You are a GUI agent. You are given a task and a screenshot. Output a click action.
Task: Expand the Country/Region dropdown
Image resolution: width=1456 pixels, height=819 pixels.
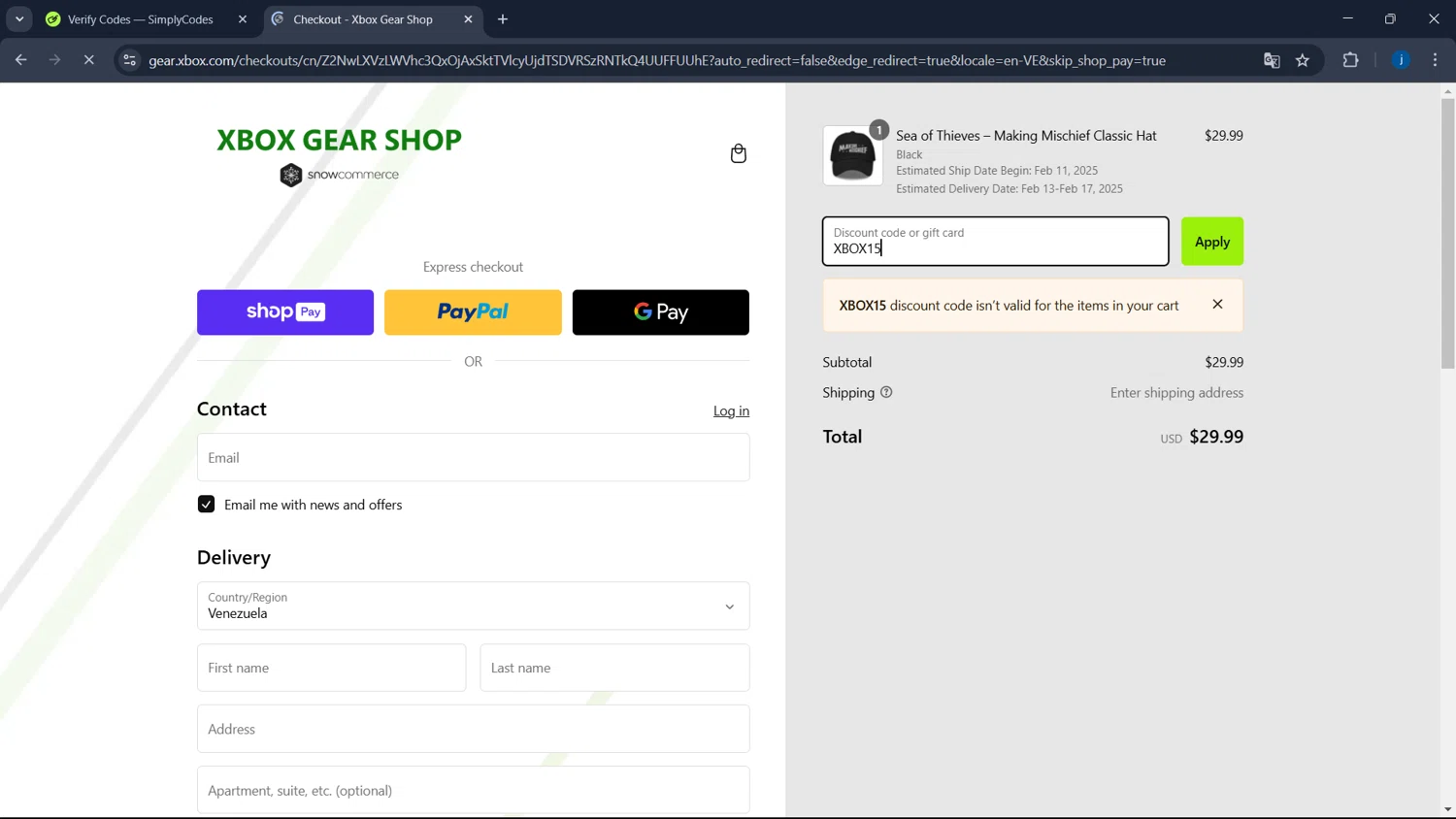coord(473,606)
